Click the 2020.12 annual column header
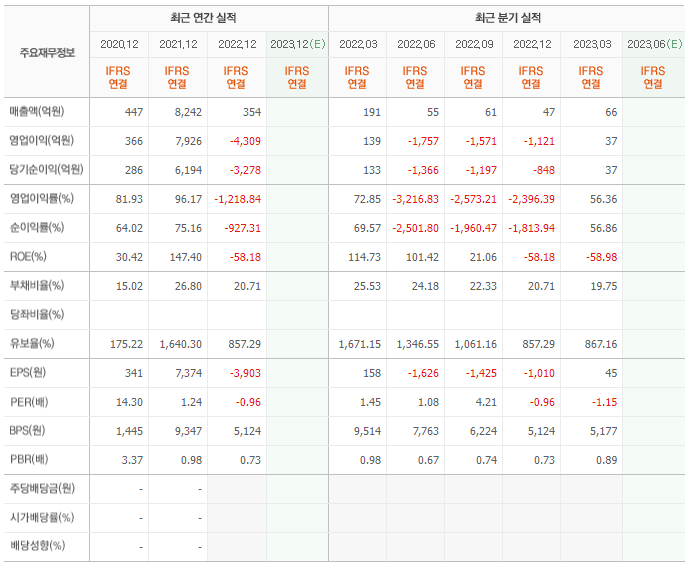Screen dimensions: 690x567 click(x=119, y=44)
